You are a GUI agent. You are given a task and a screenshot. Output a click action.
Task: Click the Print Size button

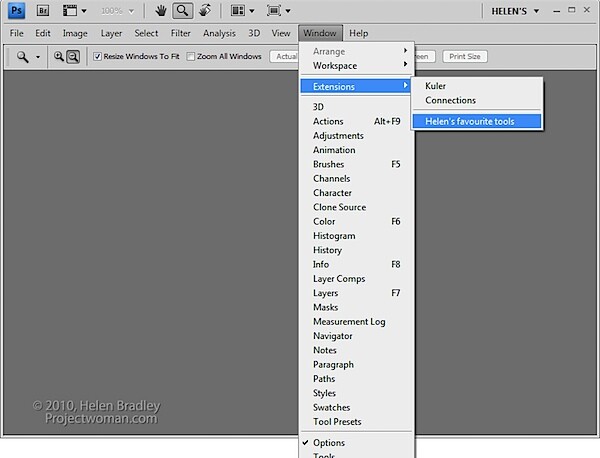tap(465, 57)
